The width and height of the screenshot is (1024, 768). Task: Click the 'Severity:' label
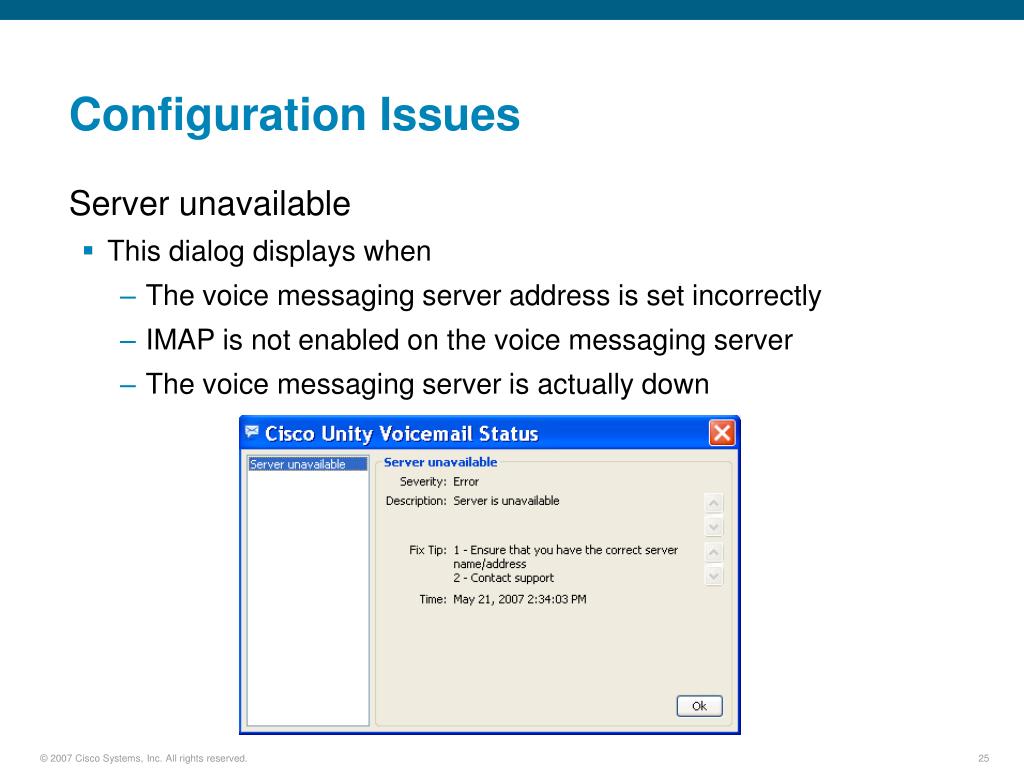(x=423, y=482)
